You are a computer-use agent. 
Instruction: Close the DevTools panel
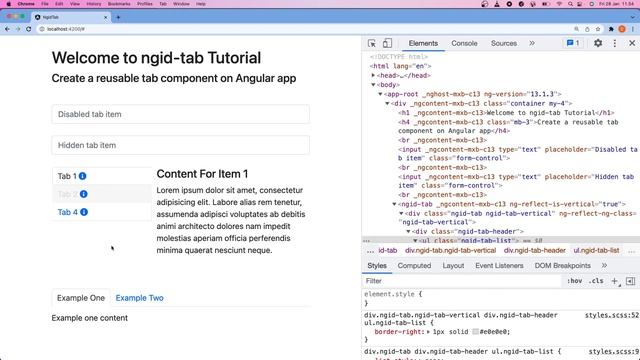(x=632, y=43)
